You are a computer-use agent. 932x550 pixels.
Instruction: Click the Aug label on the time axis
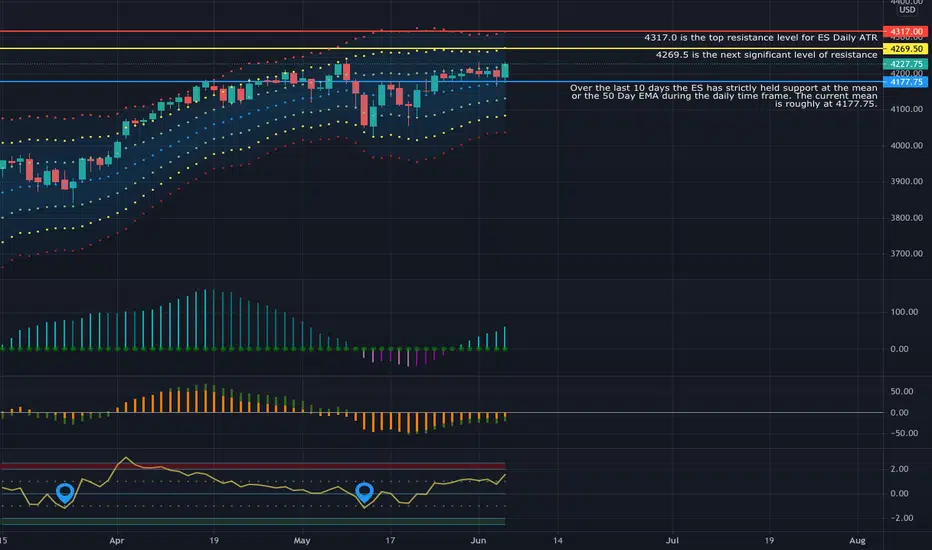pos(857,540)
